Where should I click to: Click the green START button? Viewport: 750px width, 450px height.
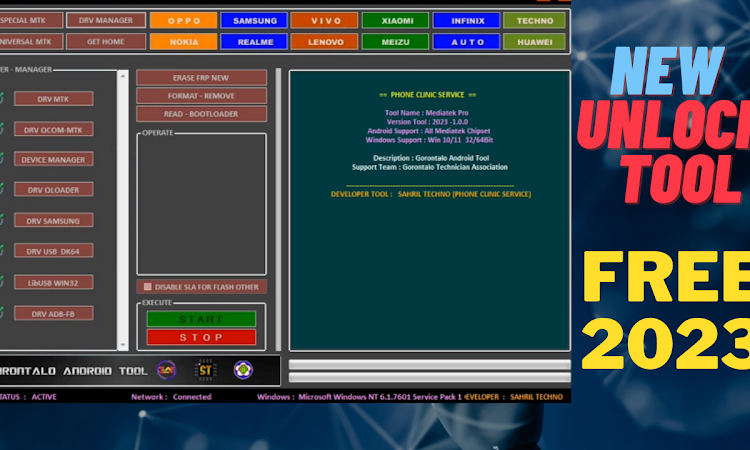coord(201,319)
